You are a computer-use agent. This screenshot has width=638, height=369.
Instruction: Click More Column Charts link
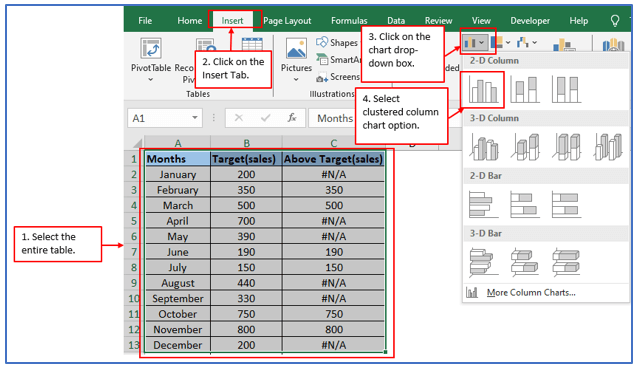click(x=531, y=293)
